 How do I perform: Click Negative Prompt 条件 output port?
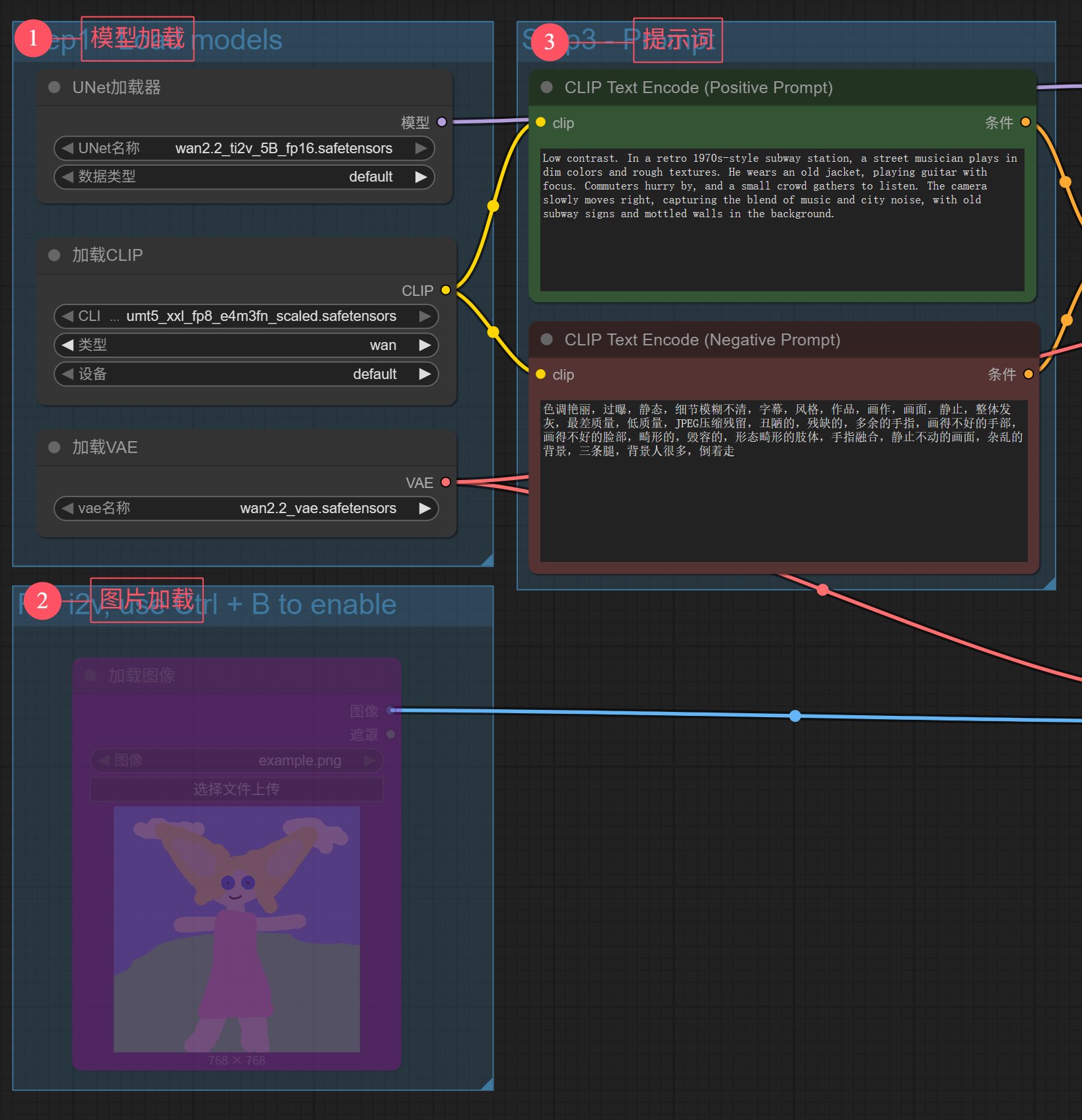tap(1028, 374)
